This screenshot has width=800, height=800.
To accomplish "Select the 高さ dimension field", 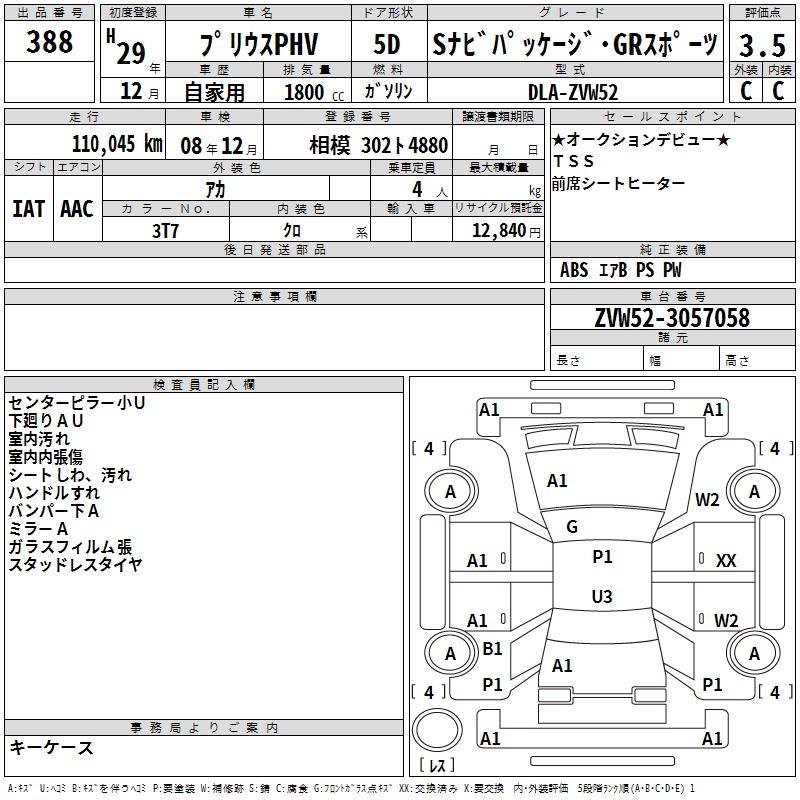I will coord(757,360).
